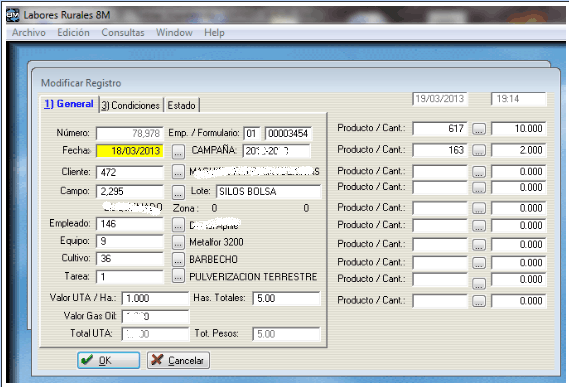Open the Archivo menu
Image resolution: width=569 pixels, height=387 pixels.
[29, 33]
